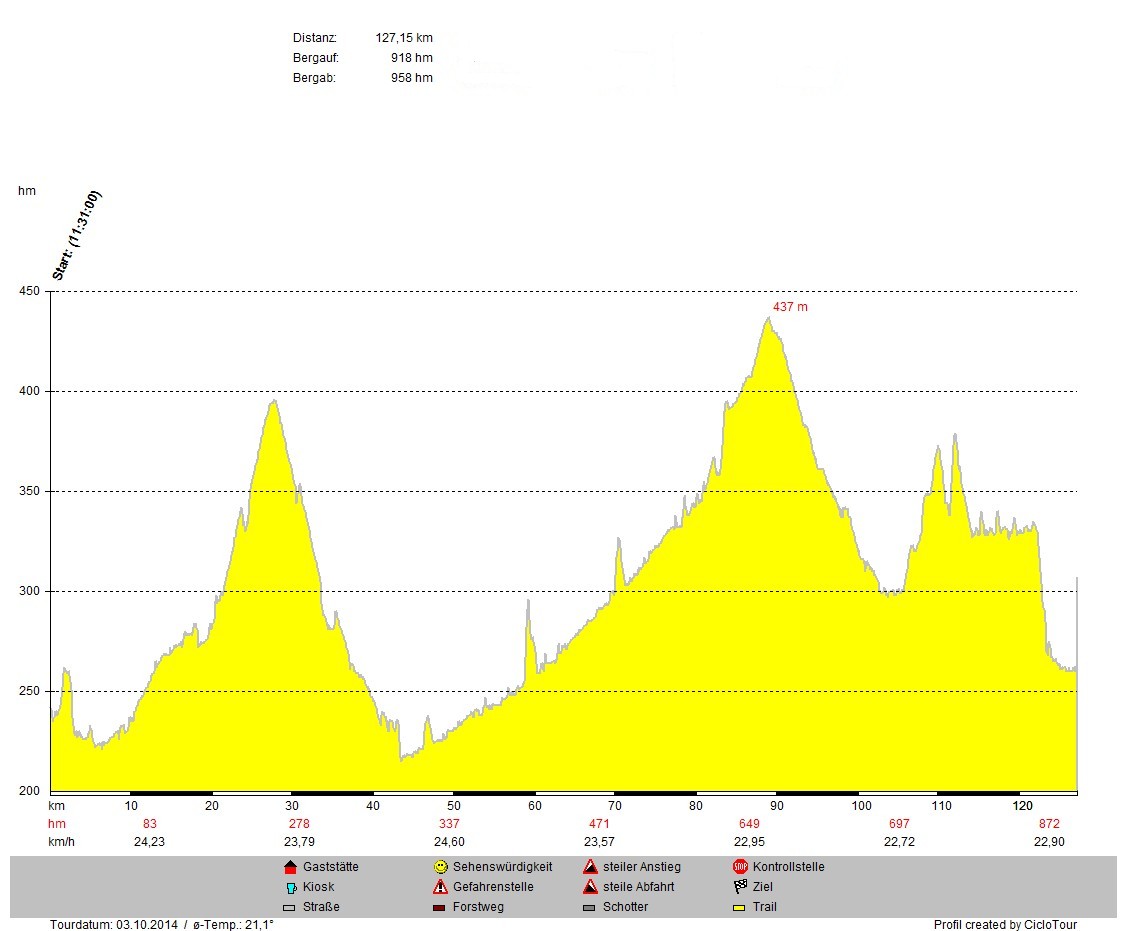Click the Gaststätte house icon in legend

(290, 867)
